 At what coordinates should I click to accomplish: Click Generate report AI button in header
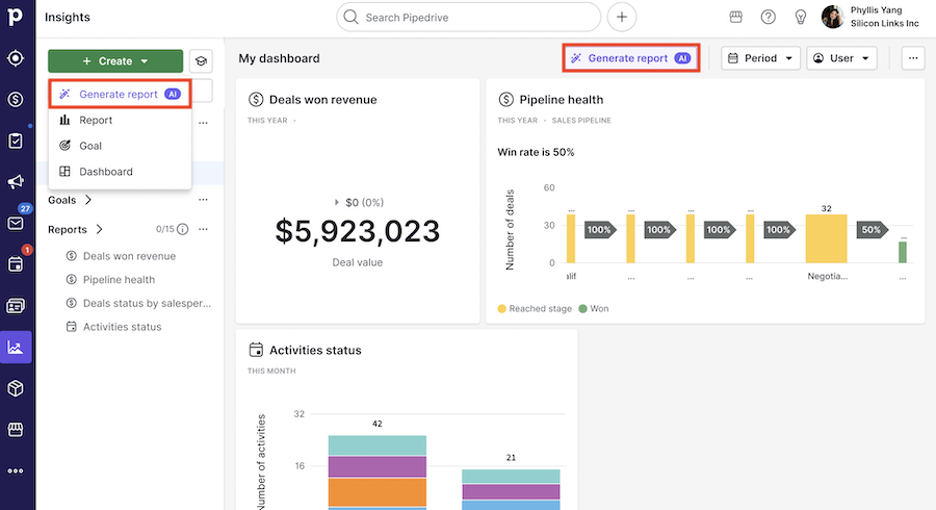630,58
